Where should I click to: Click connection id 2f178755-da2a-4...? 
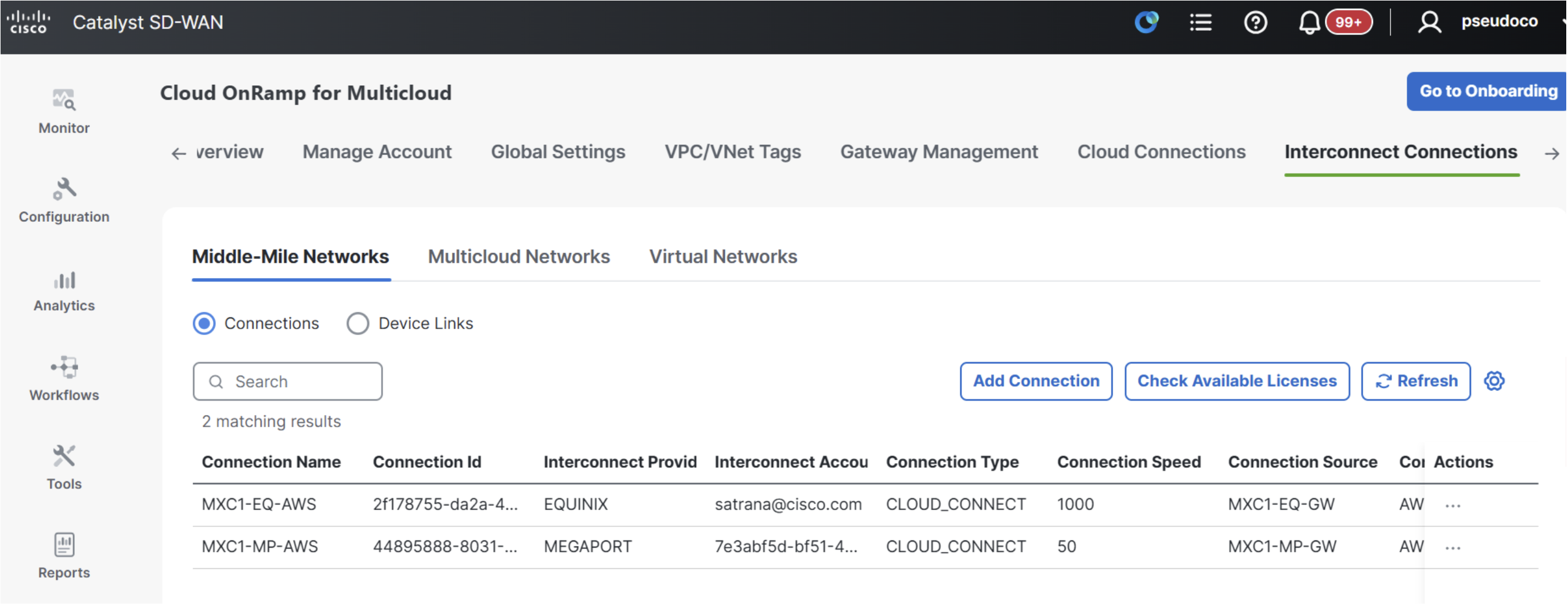tap(446, 506)
